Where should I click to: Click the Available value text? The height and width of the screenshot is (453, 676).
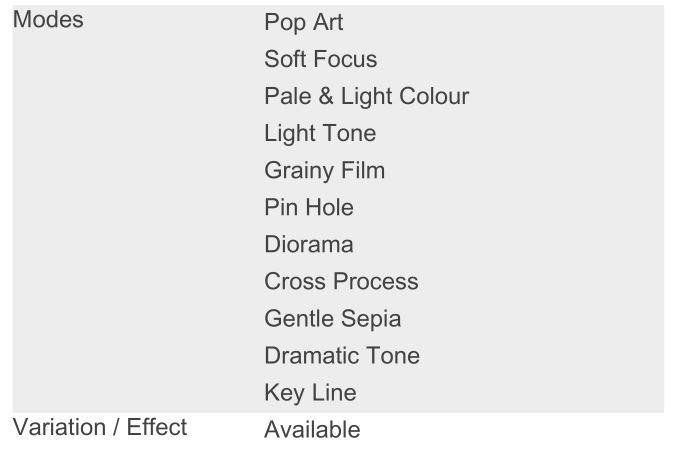pos(312,430)
